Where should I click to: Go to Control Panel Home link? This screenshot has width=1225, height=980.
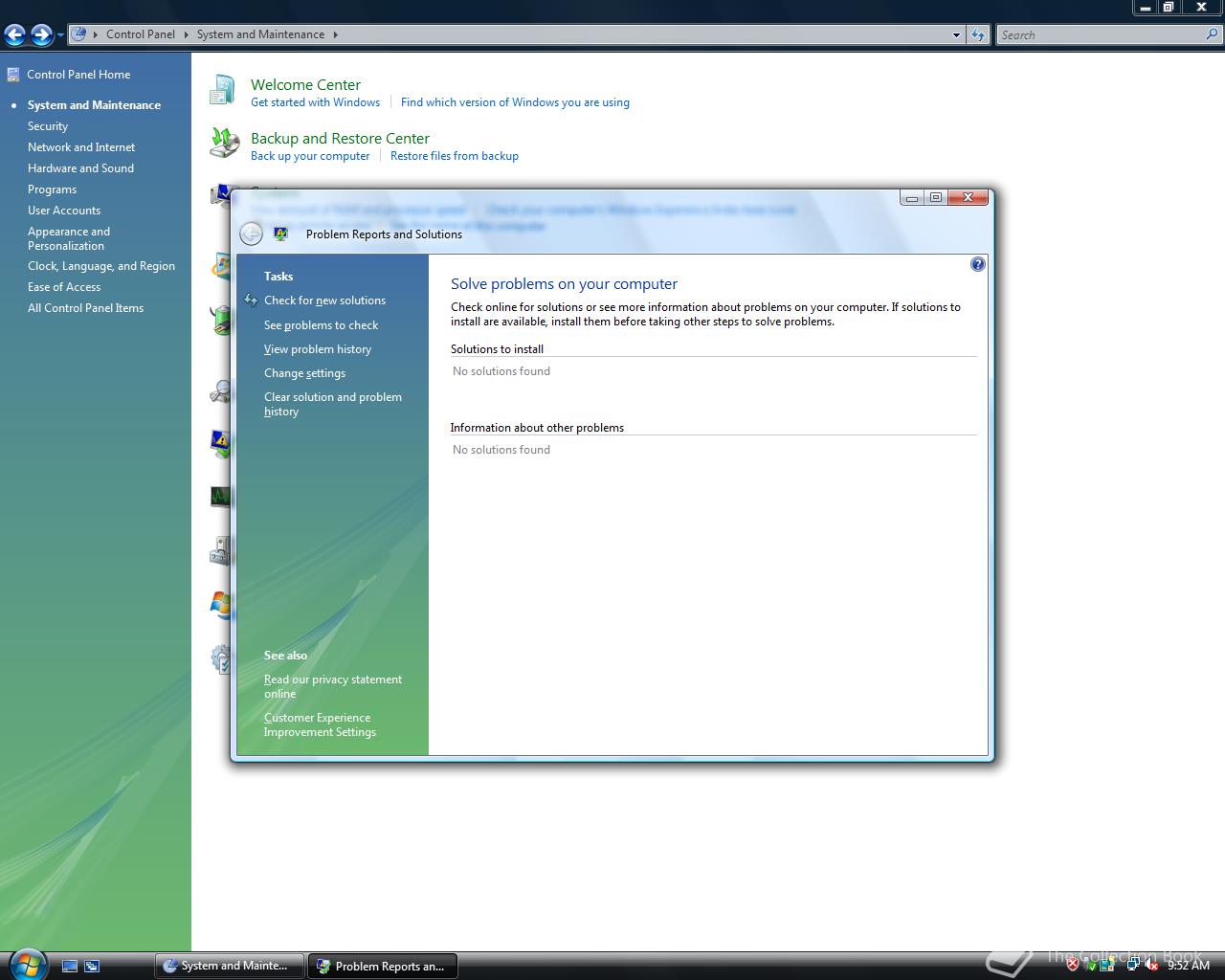click(x=78, y=75)
